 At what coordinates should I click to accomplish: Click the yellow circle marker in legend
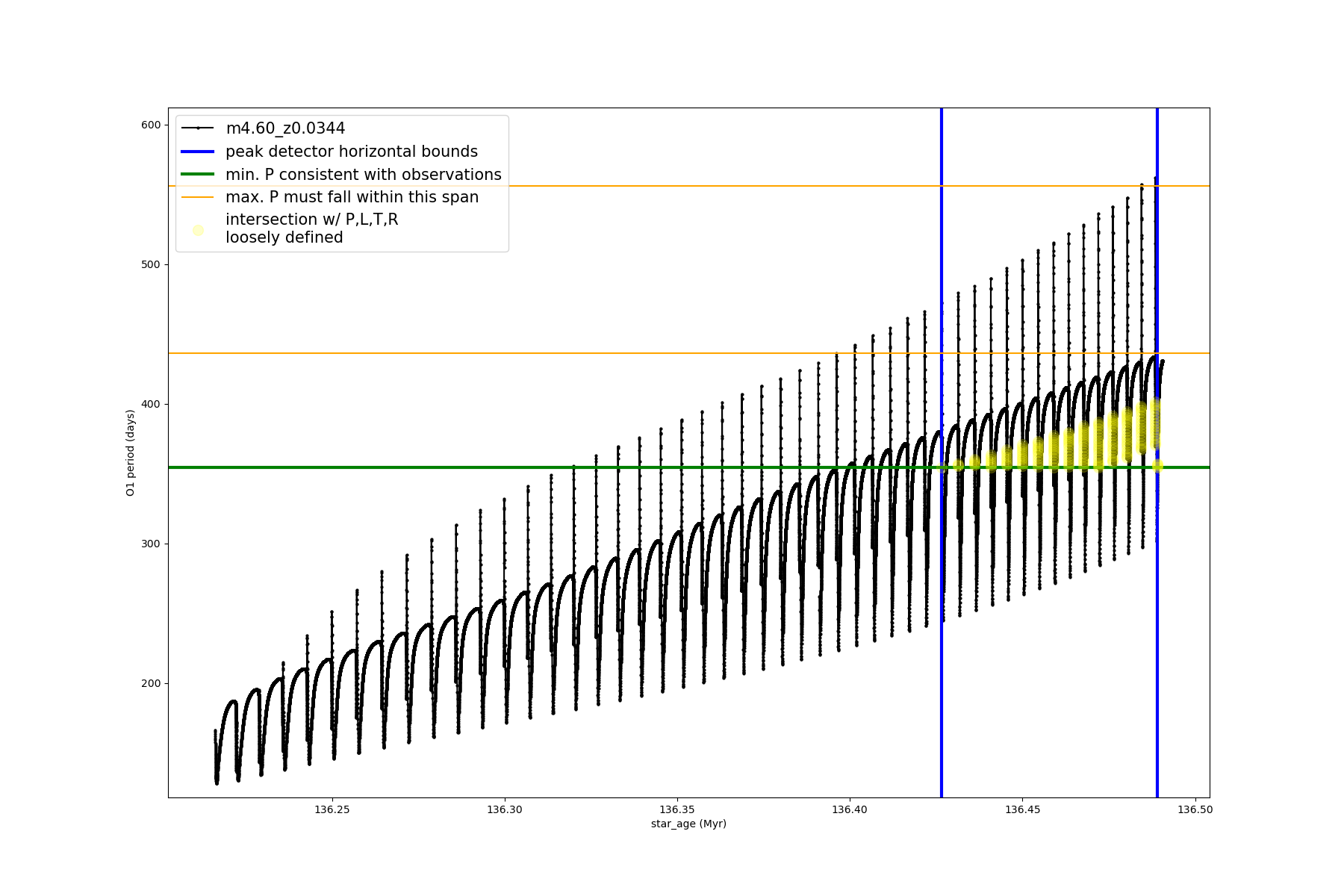pos(198,230)
